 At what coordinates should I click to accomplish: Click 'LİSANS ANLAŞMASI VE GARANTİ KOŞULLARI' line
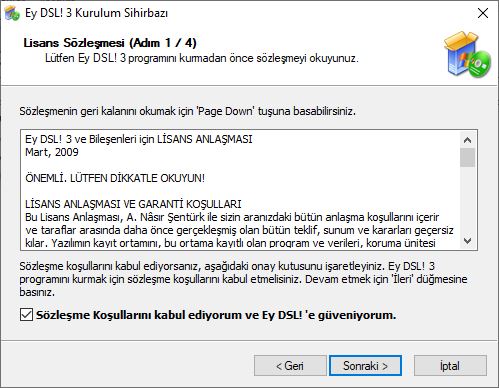point(133,204)
